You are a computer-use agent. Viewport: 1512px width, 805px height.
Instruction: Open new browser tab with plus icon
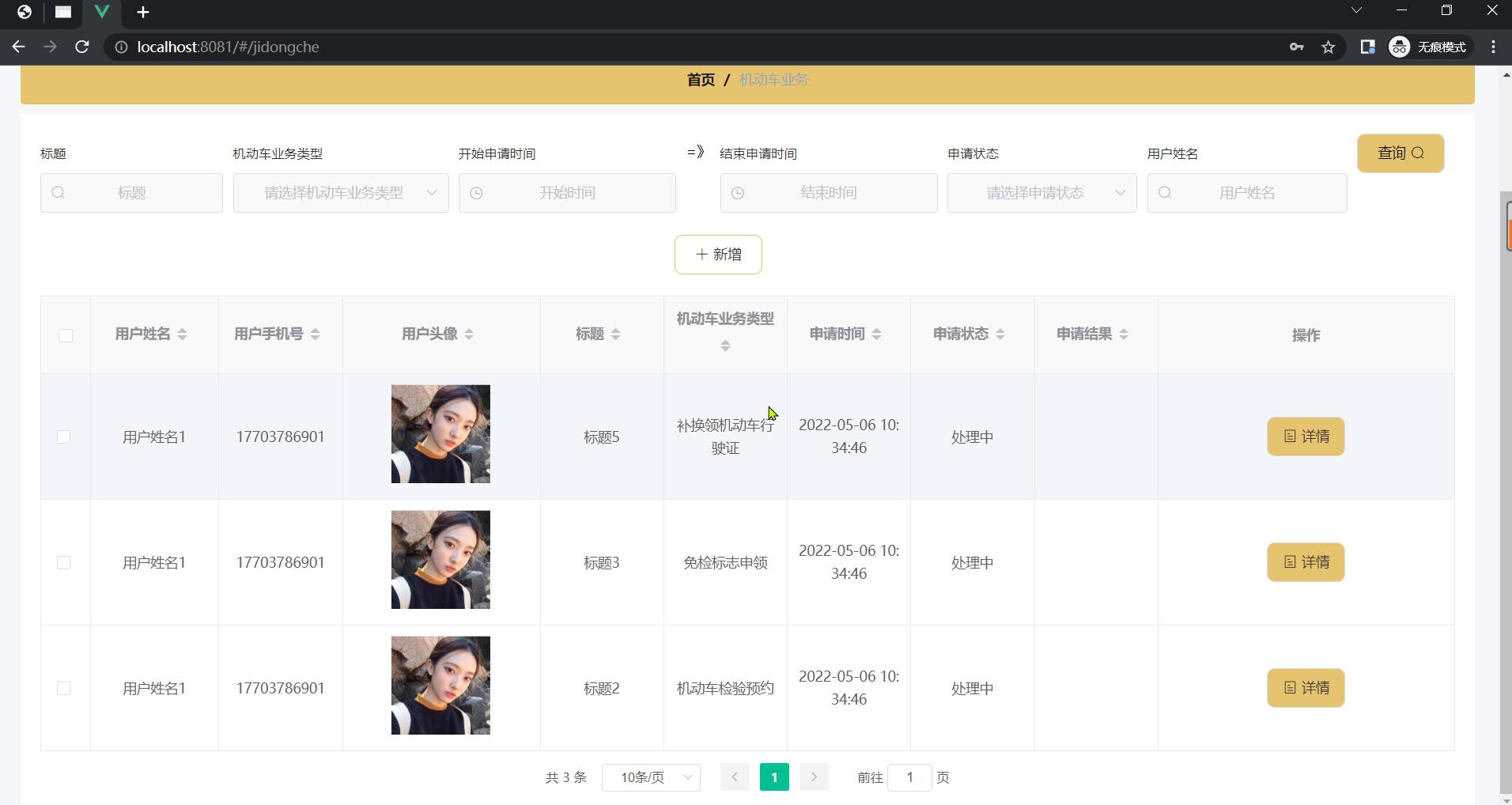143,13
